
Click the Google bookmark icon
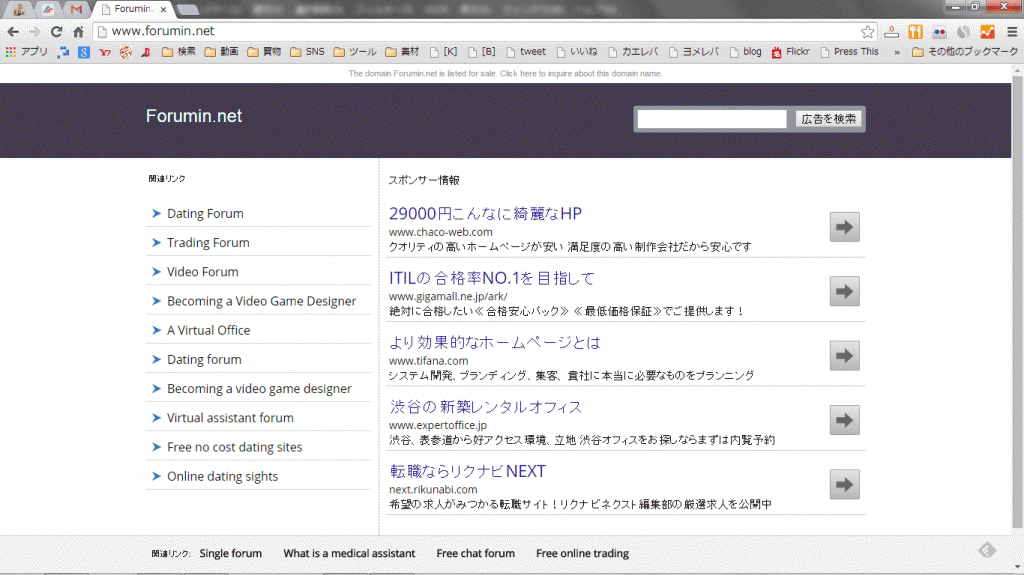tap(84, 52)
